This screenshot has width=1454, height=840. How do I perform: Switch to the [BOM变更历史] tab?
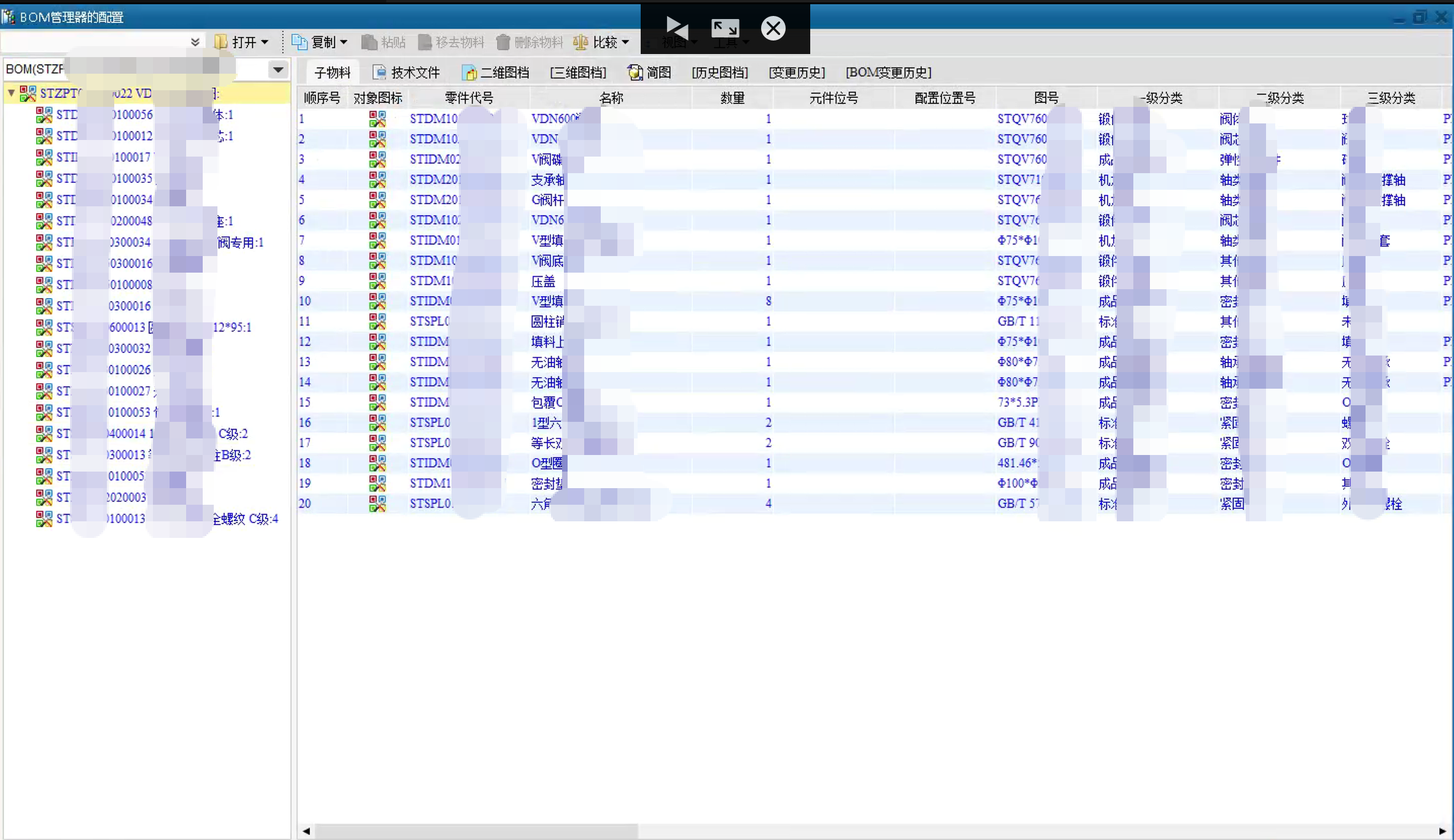click(x=888, y=72)
